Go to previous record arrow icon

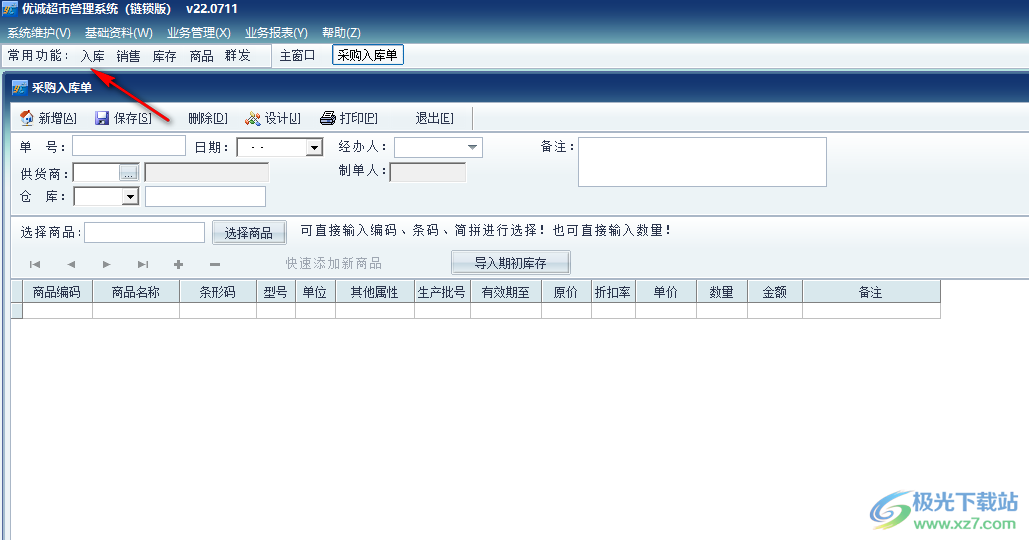coord(71,264)
